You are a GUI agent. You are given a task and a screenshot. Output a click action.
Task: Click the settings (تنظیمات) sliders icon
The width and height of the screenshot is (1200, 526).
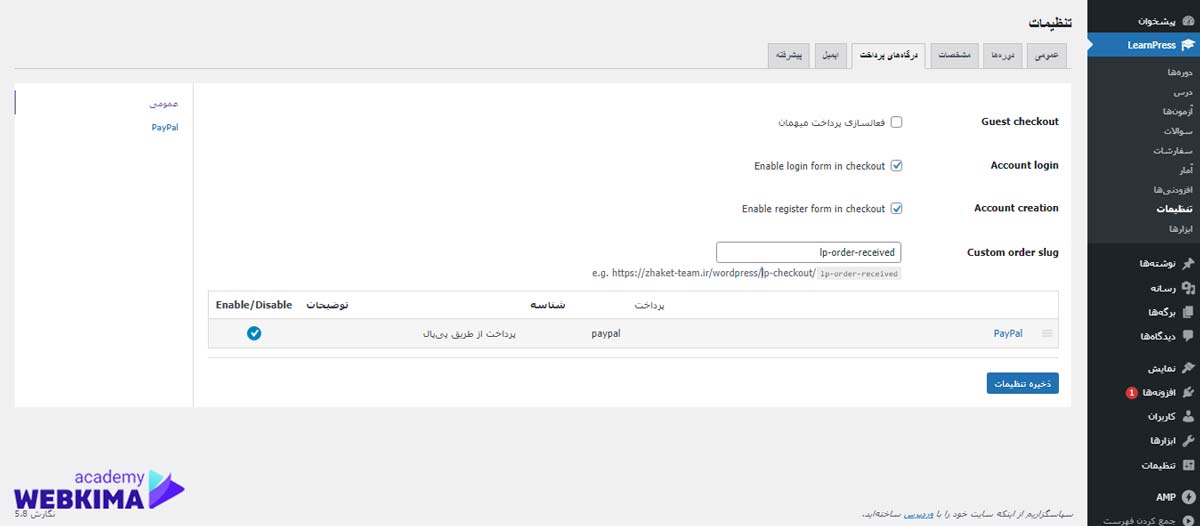(1187, 465)
